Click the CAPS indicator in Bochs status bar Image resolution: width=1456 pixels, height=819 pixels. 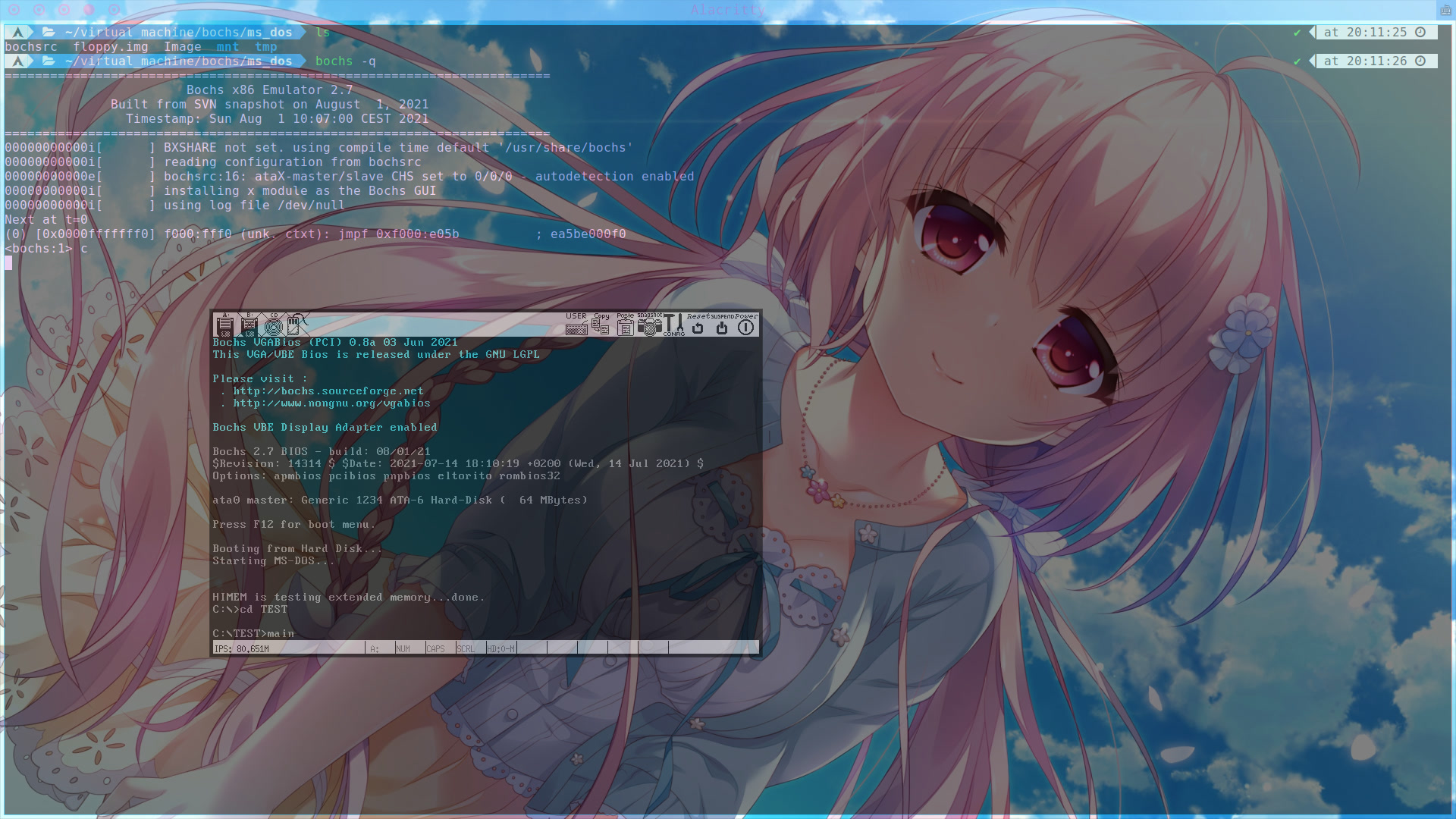(x=435, y=648)
